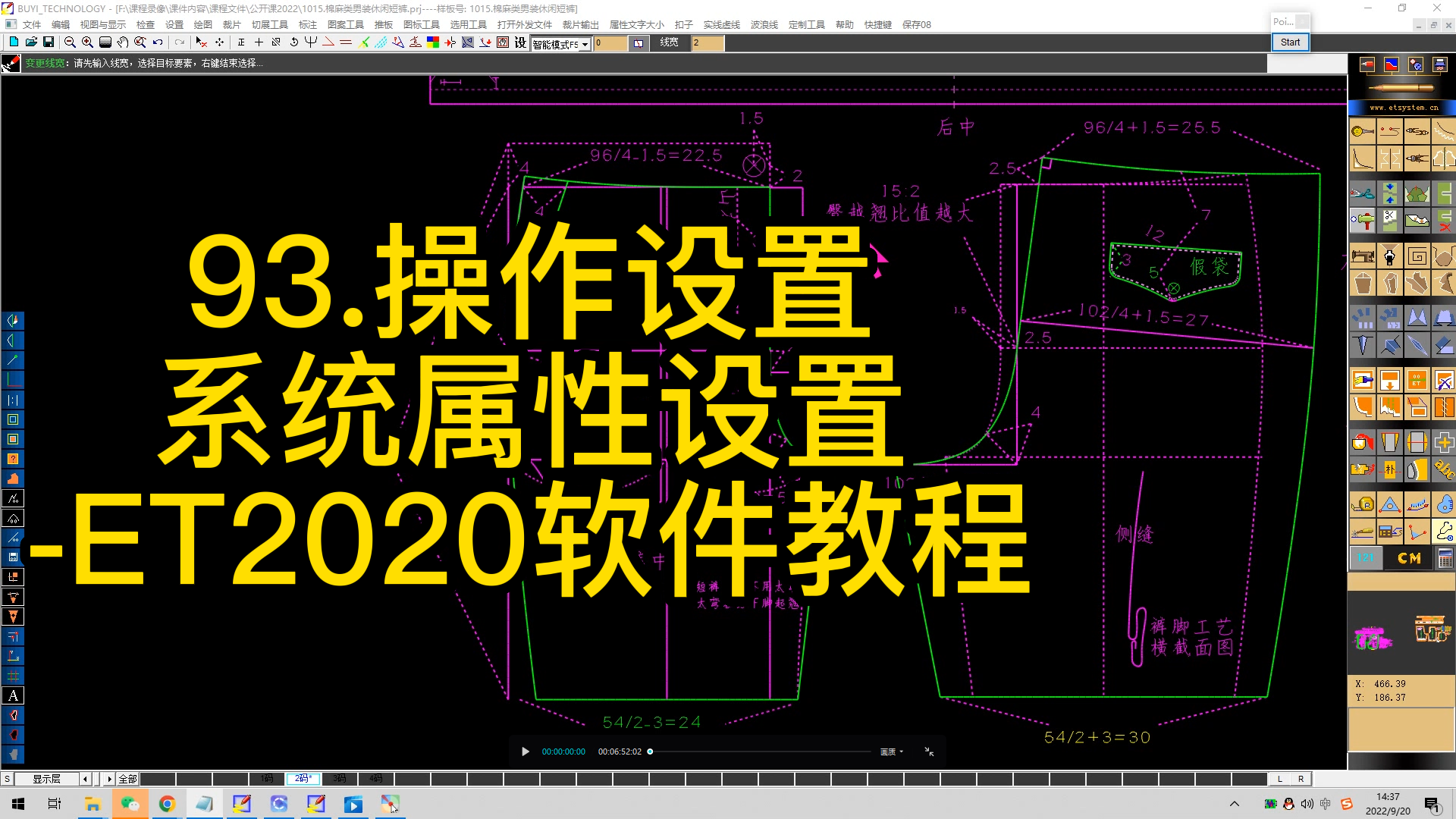Viewport: 1456px width, 819px height.
Task: Click the orange question mark icon in left sidebar
Action: (x=13, y=459)
